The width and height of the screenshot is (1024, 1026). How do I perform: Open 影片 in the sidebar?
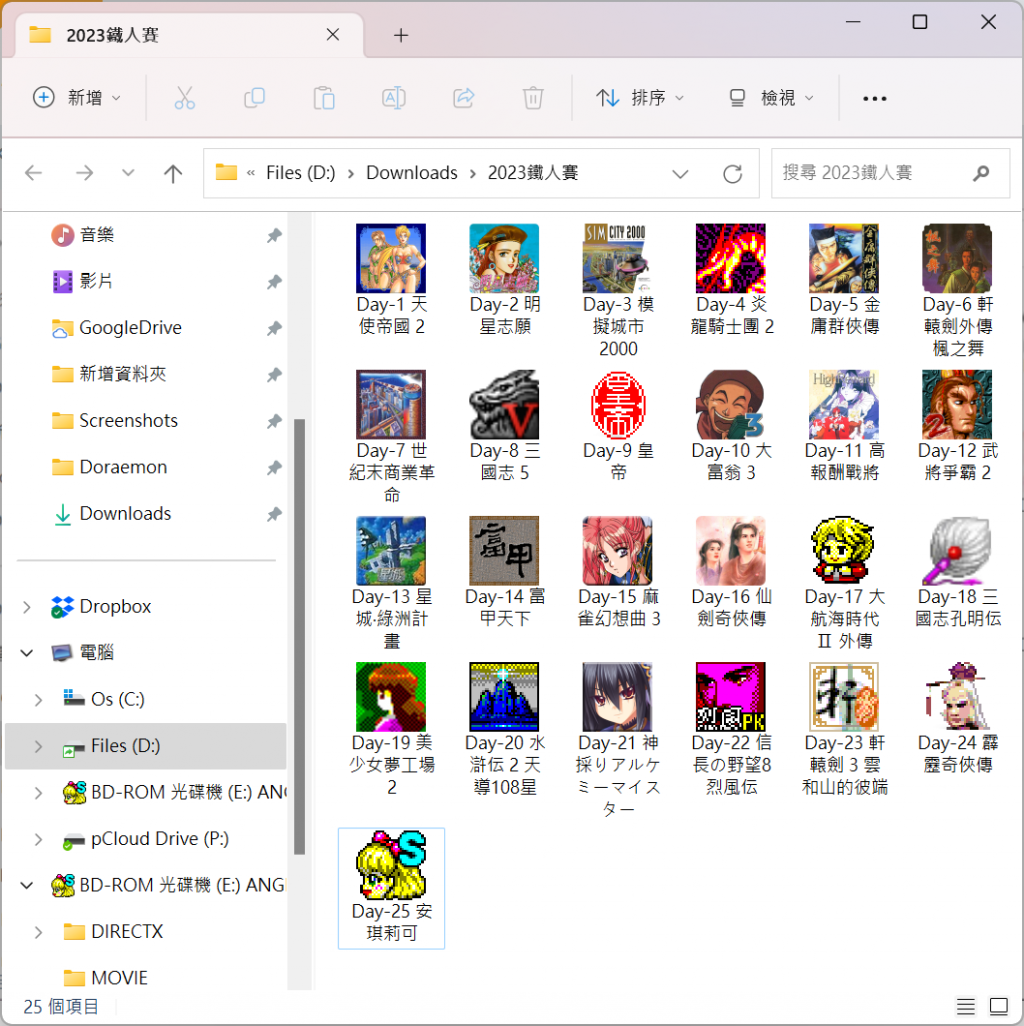click(96, 281)
